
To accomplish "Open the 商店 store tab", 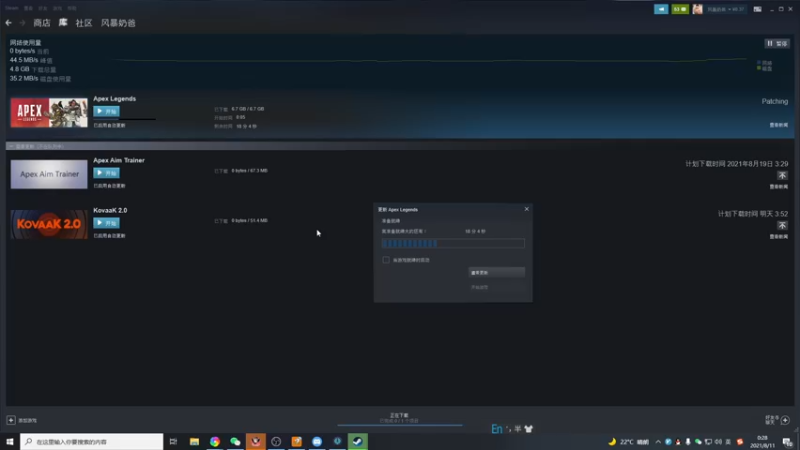I will (x=42, y=23).
